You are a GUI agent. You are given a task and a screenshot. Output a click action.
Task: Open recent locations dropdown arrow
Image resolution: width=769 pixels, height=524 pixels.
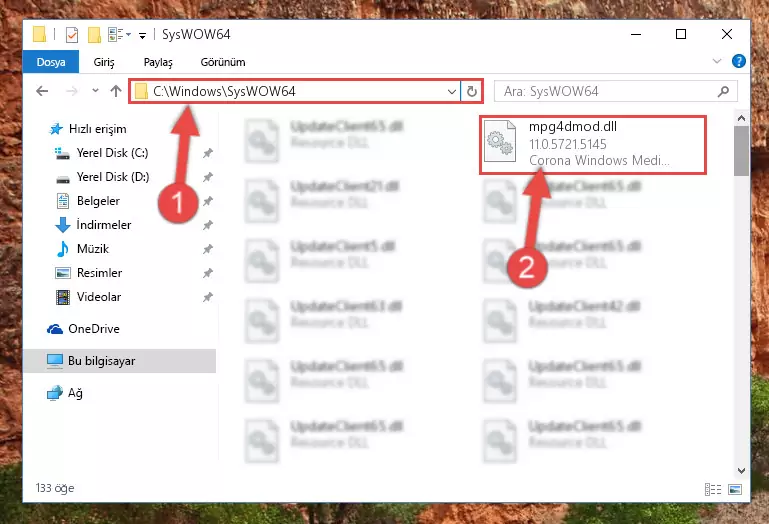[x=95, y=91]
